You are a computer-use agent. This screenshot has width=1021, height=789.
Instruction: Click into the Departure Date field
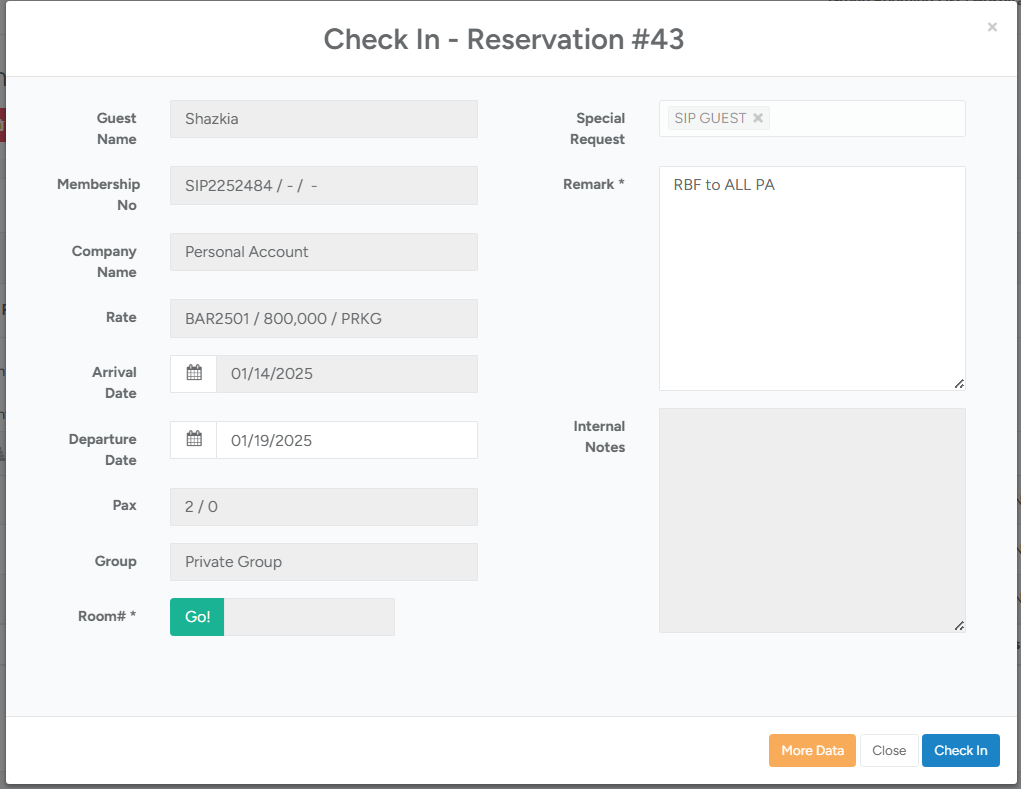coord(346,440)
